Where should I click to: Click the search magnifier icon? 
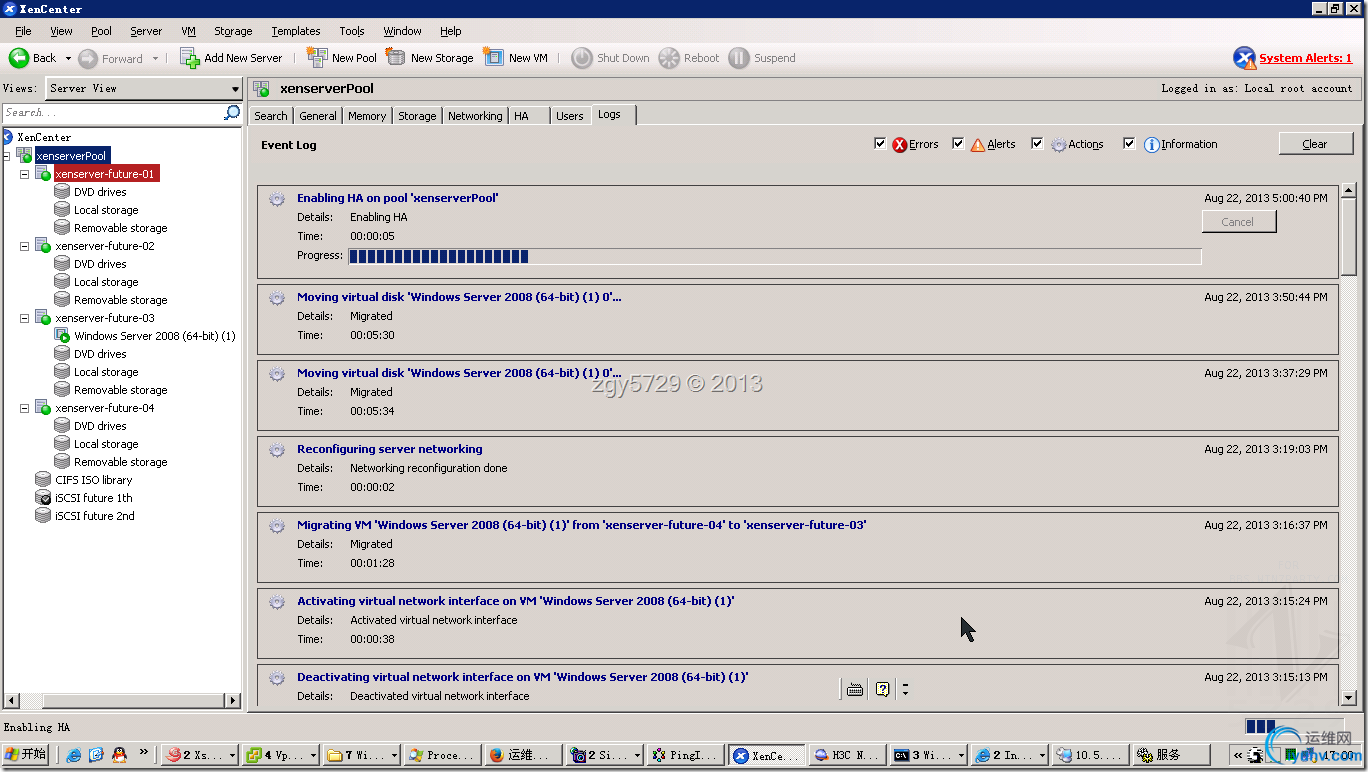(232, 113)
